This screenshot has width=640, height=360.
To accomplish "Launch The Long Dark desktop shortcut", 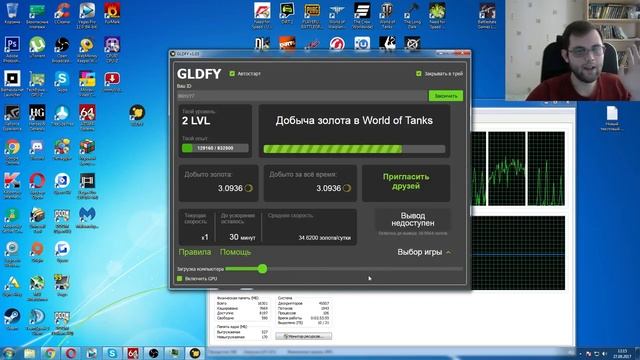I will (x=412, y=16).
